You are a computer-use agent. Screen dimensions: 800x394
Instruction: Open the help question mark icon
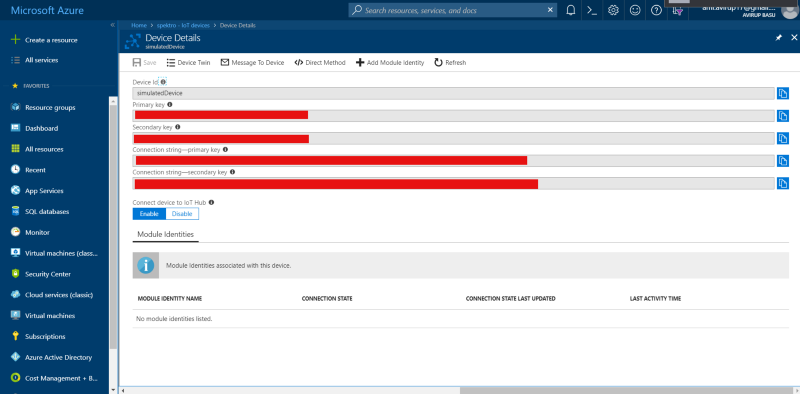(656, 10)
